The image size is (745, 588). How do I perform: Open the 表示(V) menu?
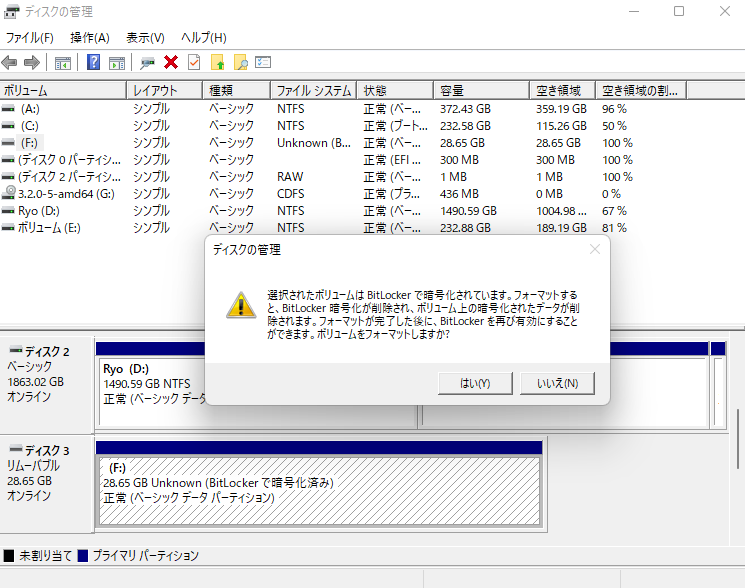(145, 38)
